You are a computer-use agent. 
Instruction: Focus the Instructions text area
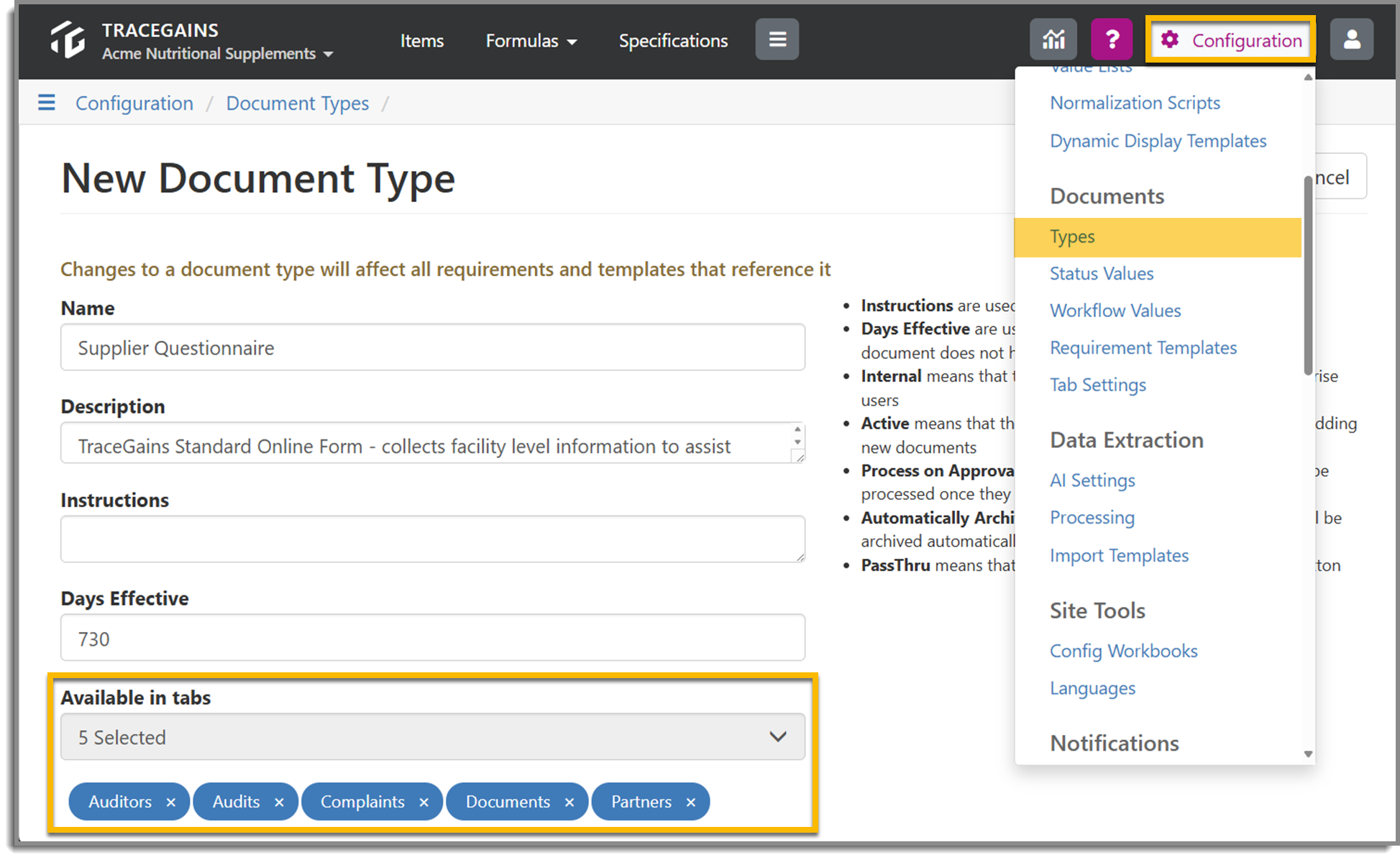coord(433,539)
